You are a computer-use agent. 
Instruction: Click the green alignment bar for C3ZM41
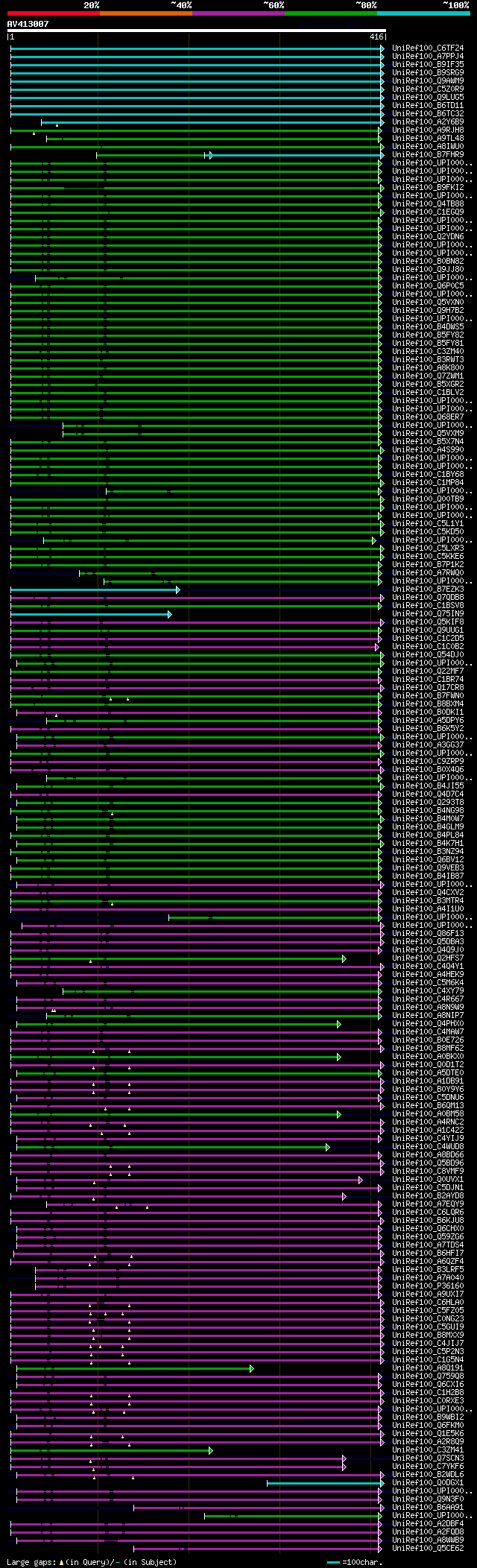pos(112,1450)
